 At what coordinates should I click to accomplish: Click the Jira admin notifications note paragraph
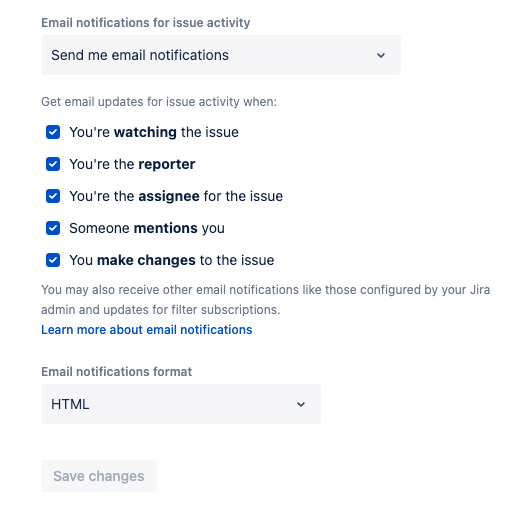pyautogui.click(x=266, y=300)
